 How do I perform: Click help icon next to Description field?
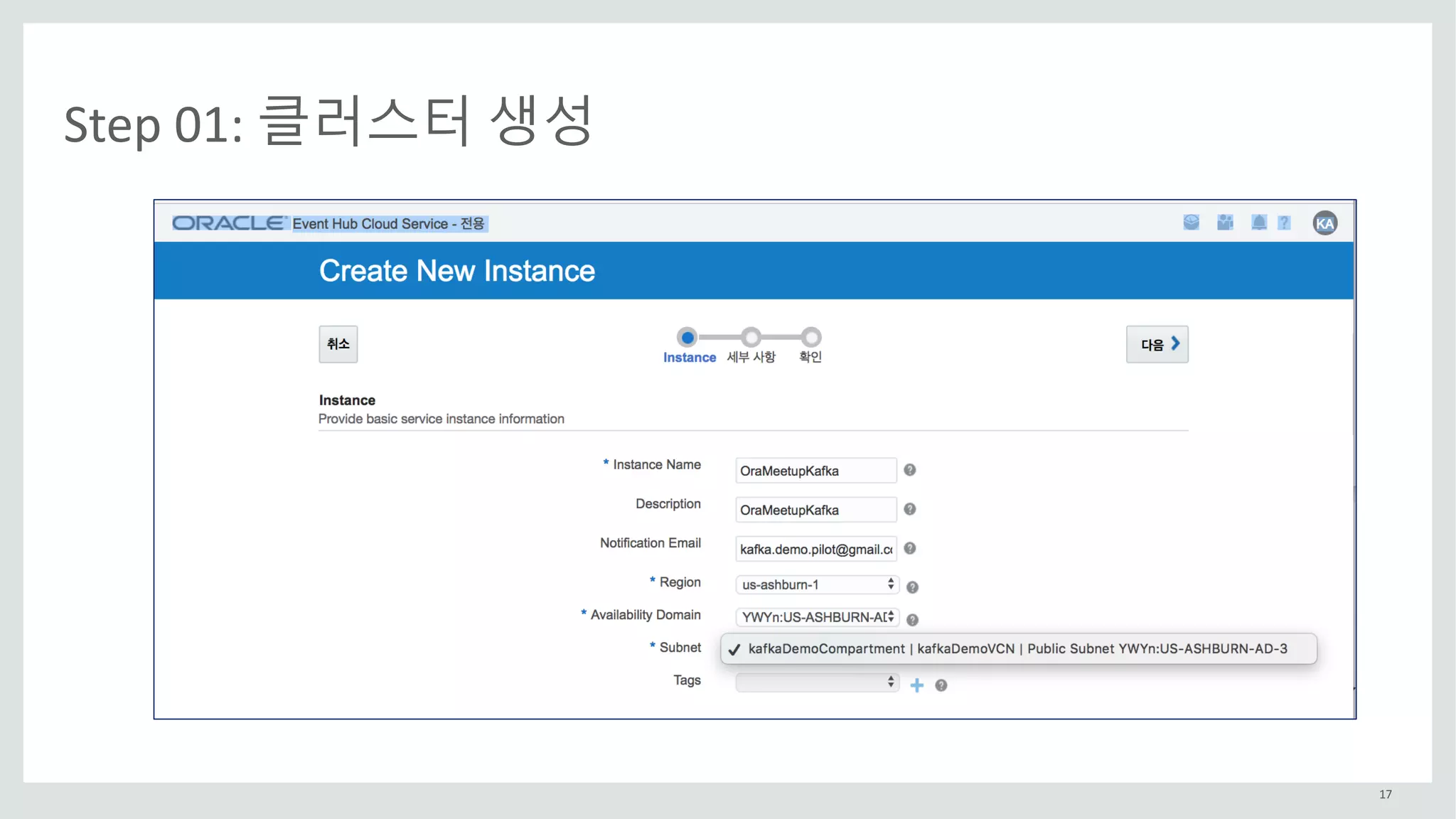point(909,509)
